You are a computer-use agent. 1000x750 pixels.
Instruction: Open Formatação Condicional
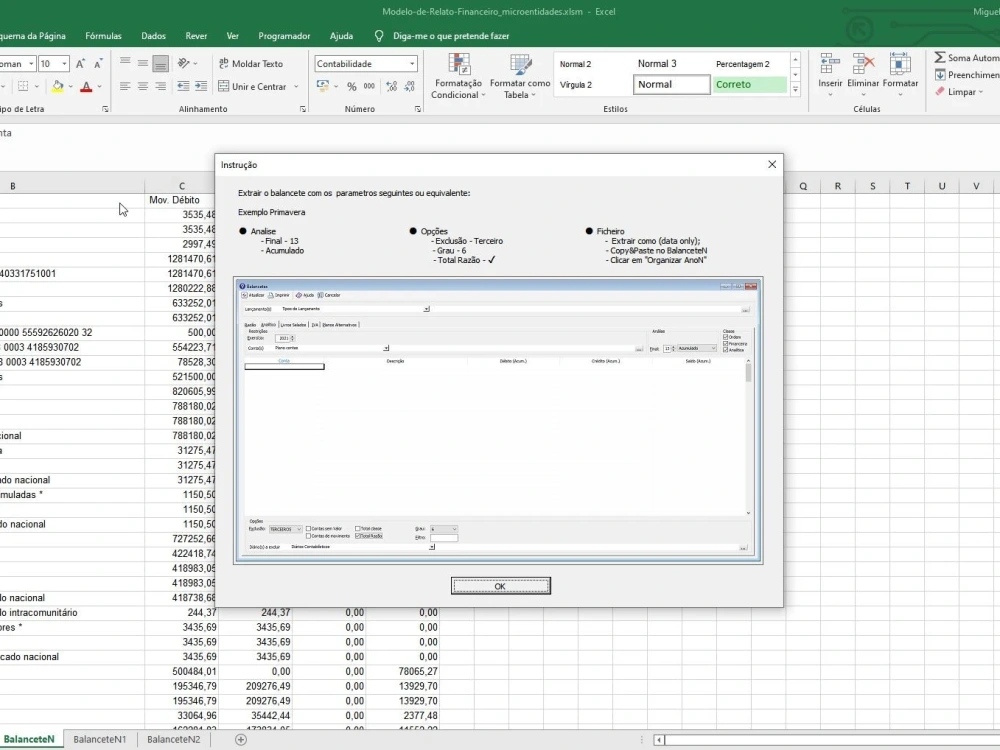458,77
